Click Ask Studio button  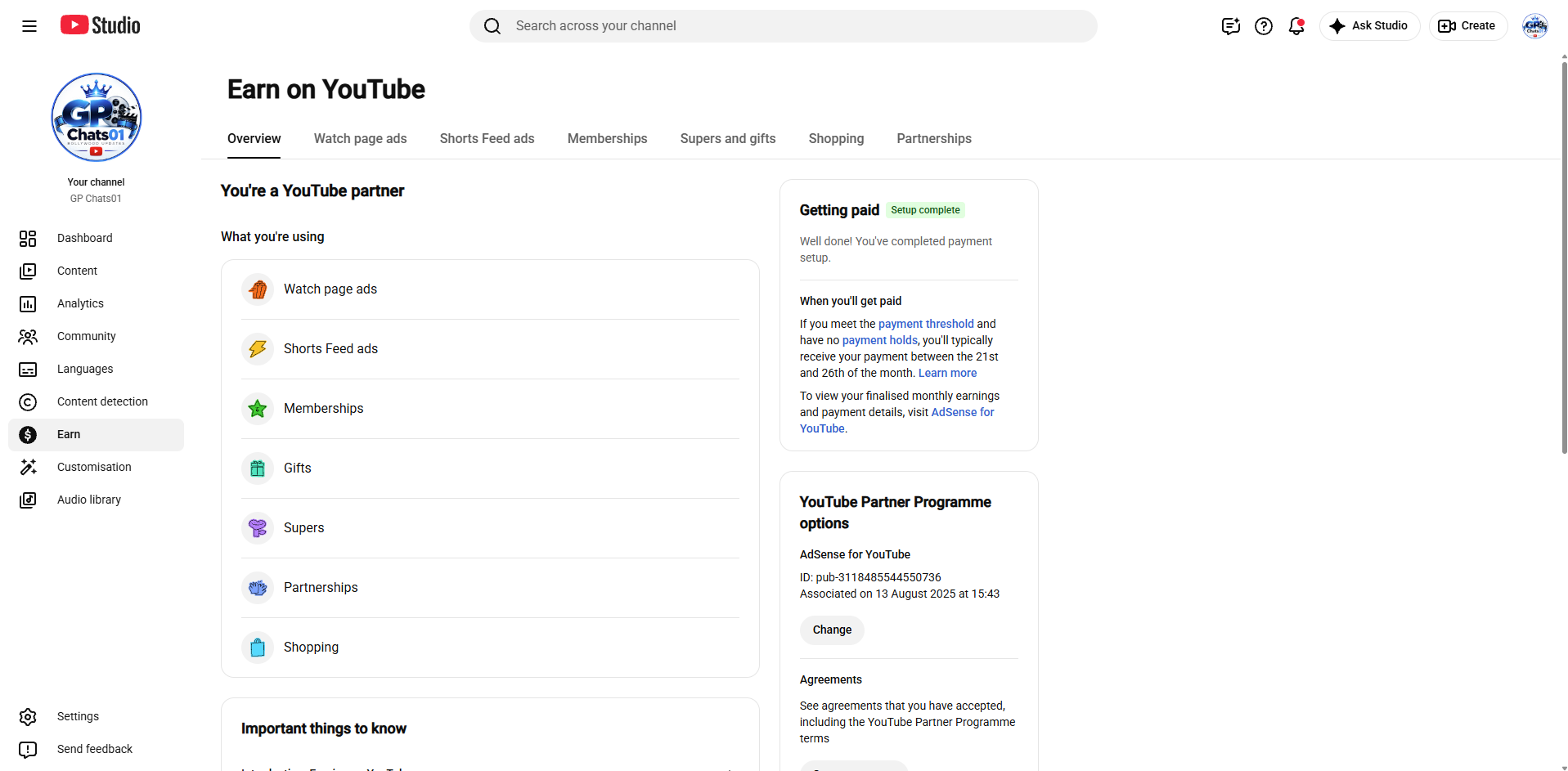click(x=1369, y=26)
